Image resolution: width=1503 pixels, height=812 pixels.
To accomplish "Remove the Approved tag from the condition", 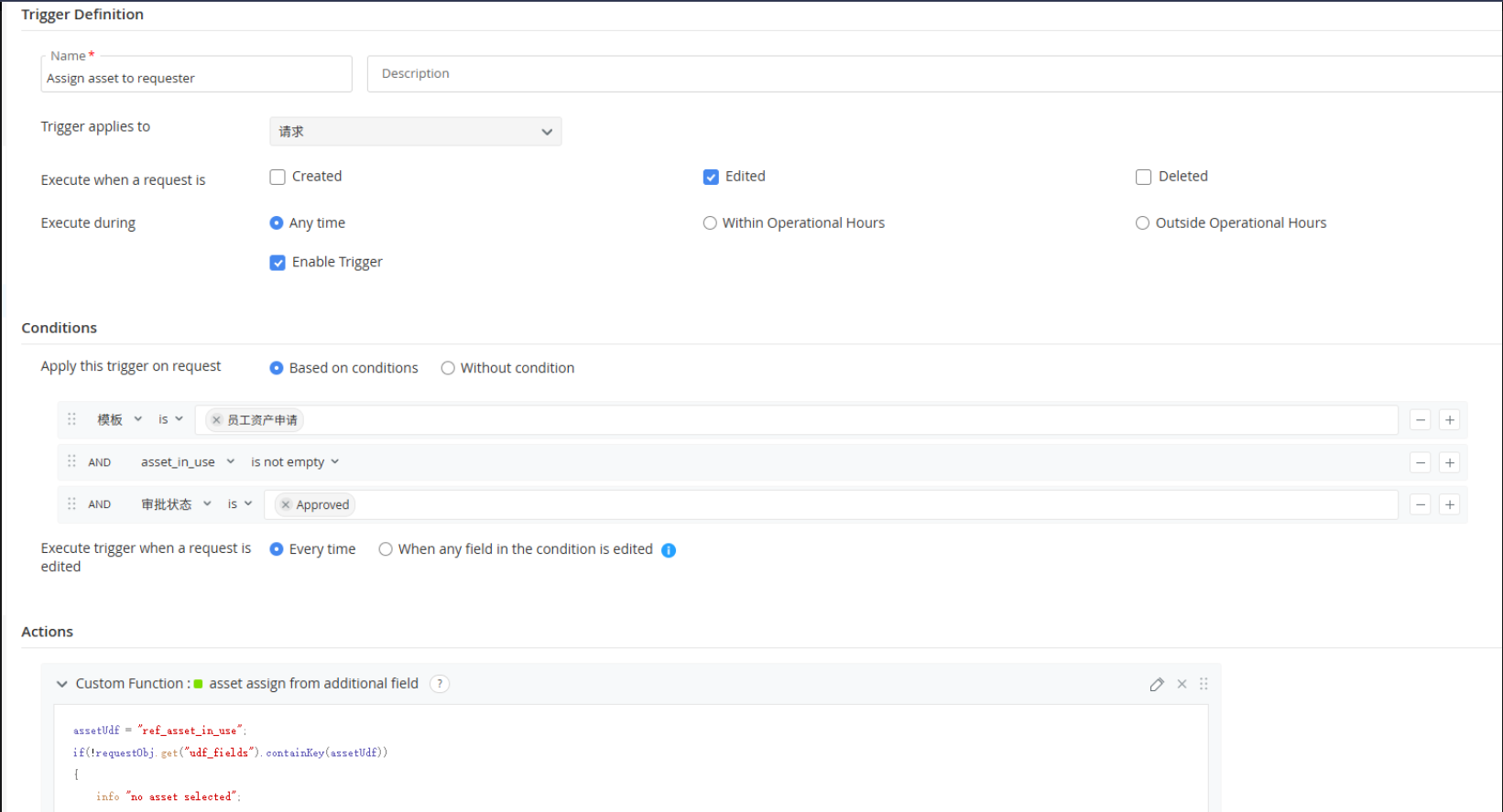I will (286, 504).
